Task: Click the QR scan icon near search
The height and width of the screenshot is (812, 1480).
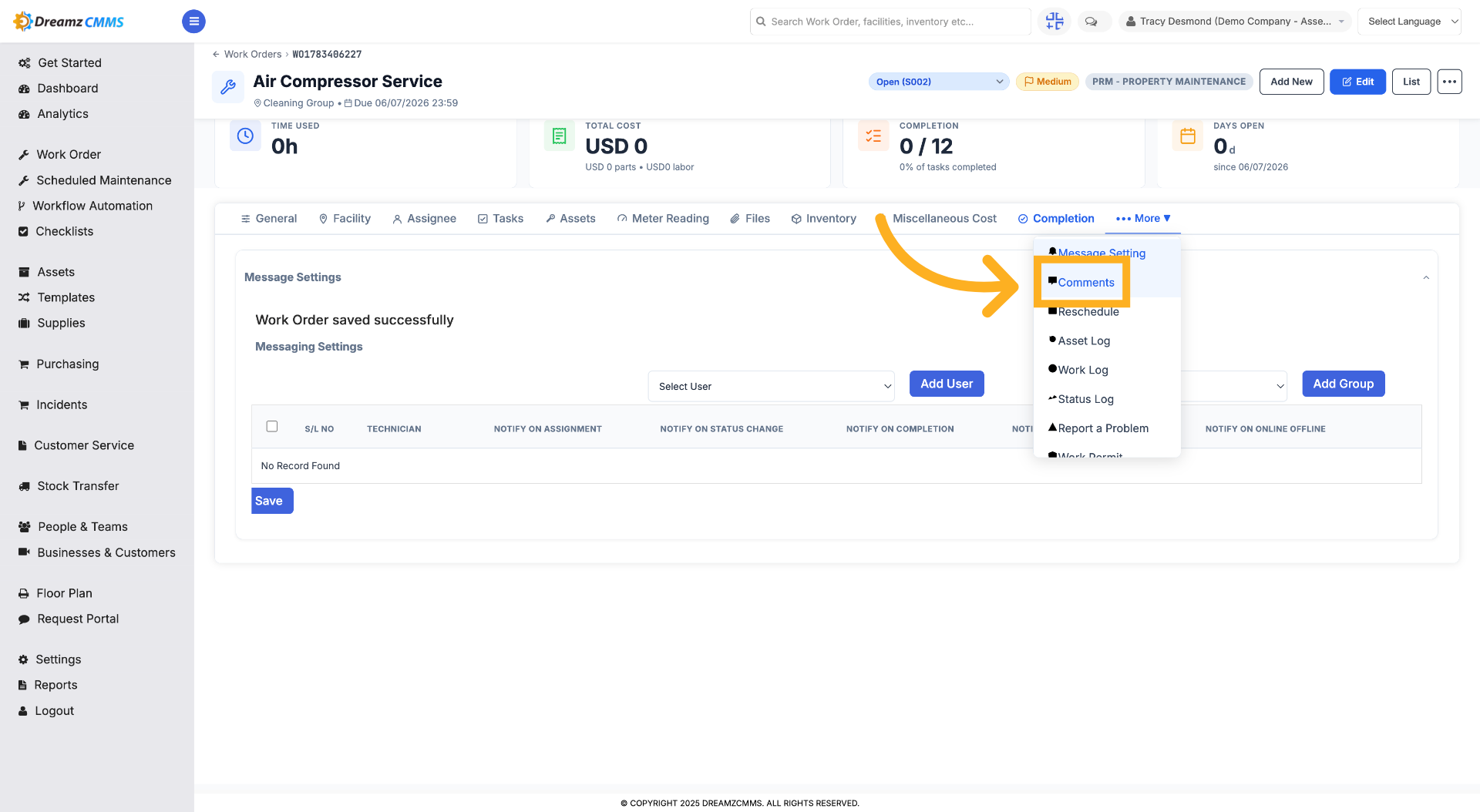Action: [x=1054, y=22]
